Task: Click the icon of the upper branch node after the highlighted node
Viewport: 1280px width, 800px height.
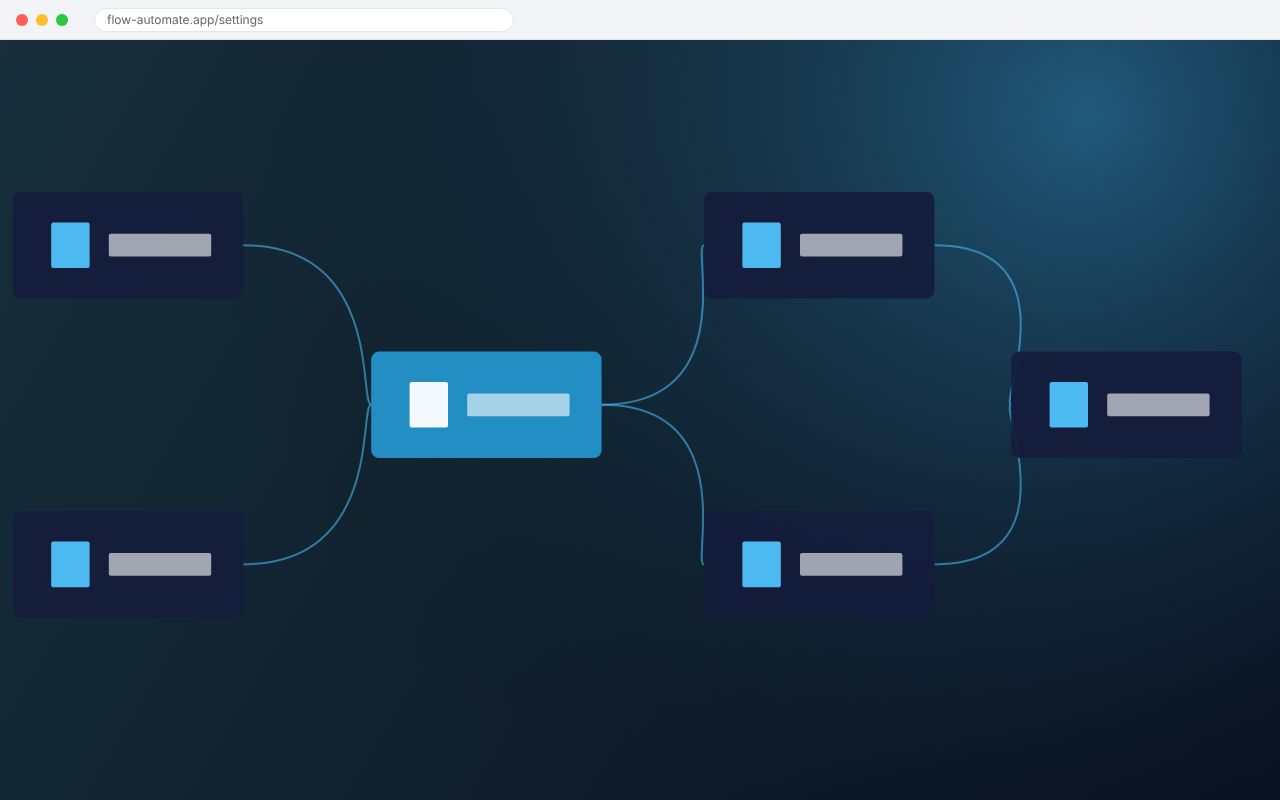Action: click(761, 245)
